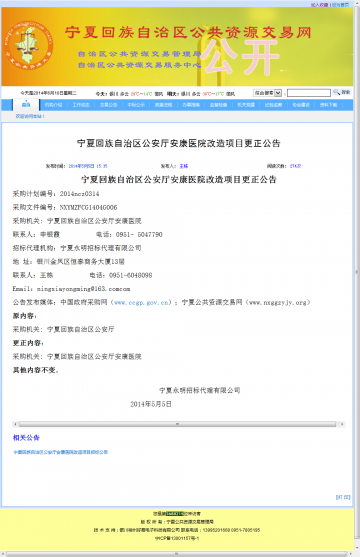The width and height of the screenshot is (360, 557).
Task: Open the related bidding announcement link under 相关公告
Action: pyautogui.click(x=60, y=452)
